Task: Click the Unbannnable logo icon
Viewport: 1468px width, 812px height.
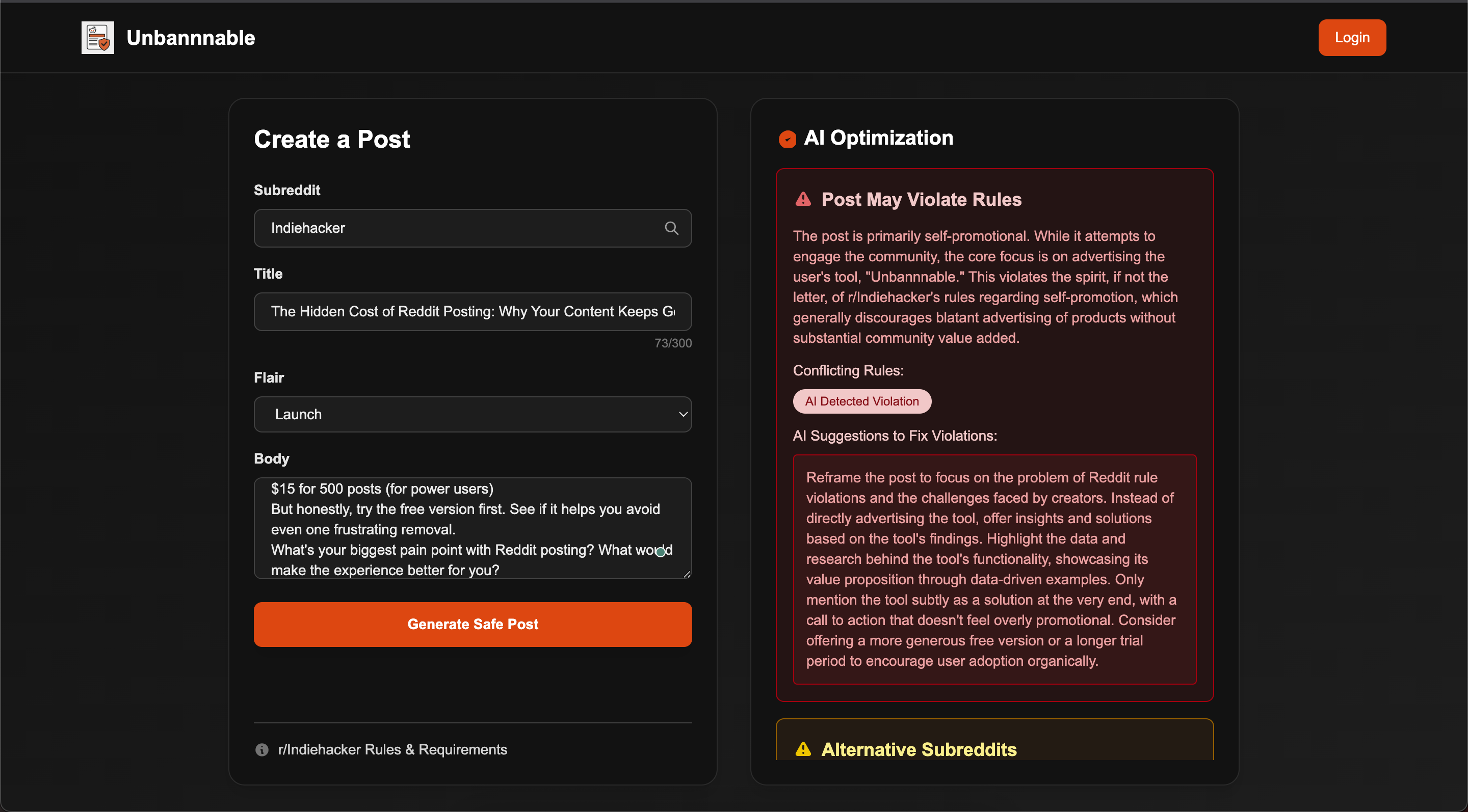Action: coord(97,38)
